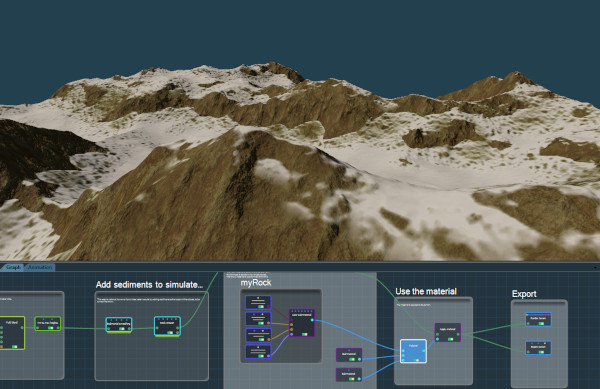Select the upper small purple sub-material node
The width and height of the screenshot is (600, 389).
tap(349, 355)
